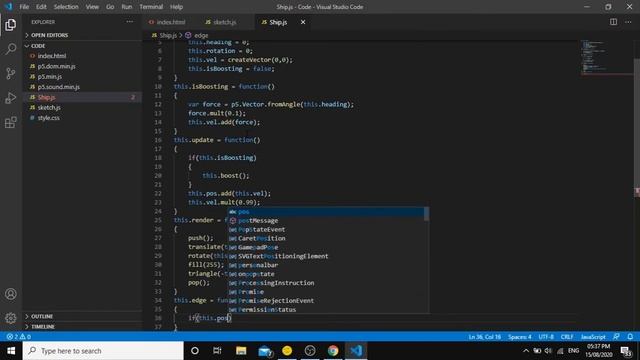Screen dimensions: 640x360
Task: Open the Run menu
Action: point(127,7)
